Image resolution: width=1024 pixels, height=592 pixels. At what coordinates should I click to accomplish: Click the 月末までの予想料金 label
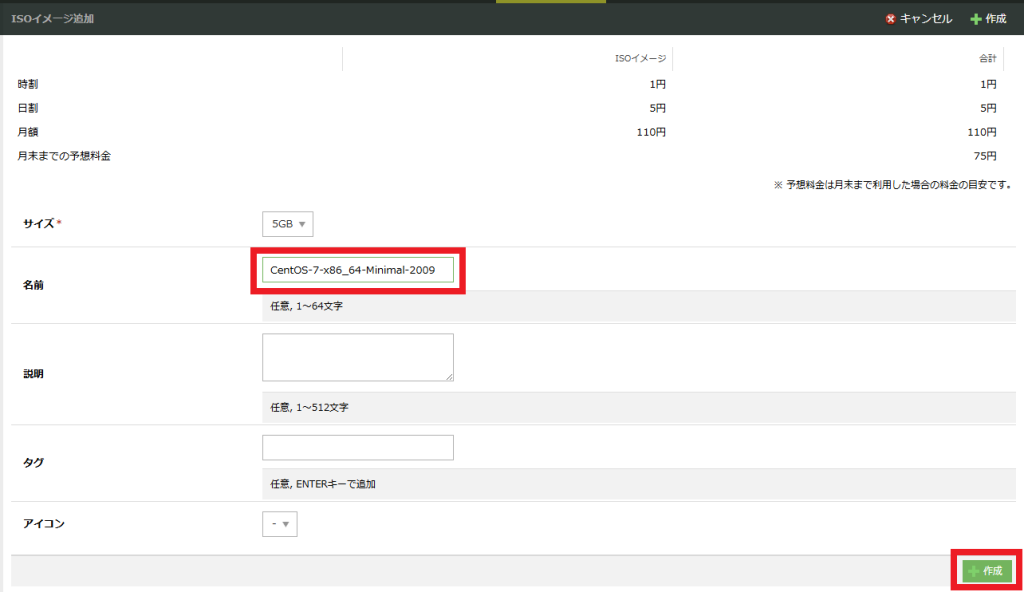(x=64, y=156)
